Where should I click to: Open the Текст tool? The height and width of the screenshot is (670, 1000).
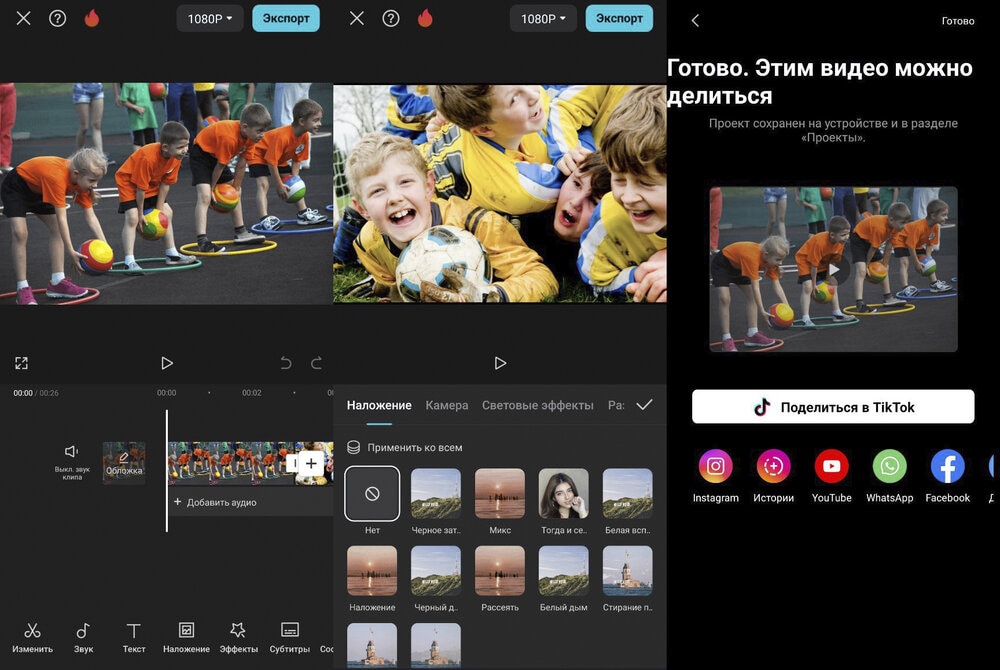pos(134,637)
